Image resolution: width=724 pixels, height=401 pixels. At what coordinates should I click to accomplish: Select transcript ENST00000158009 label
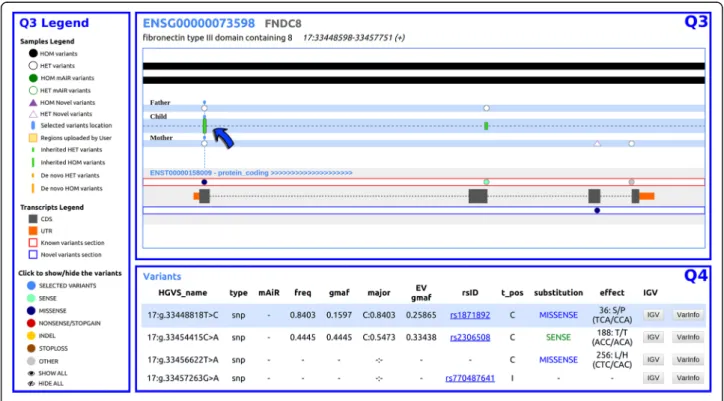click(181, 173)
